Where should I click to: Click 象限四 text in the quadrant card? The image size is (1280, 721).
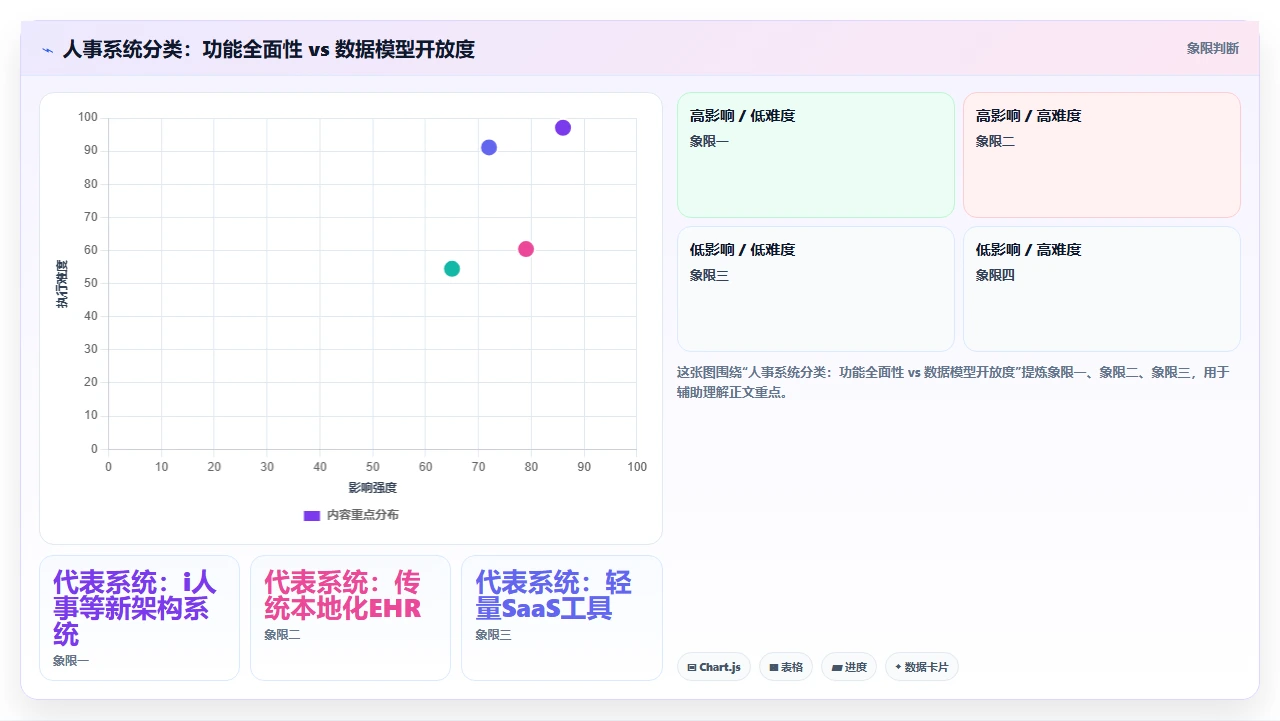point(995,276)
